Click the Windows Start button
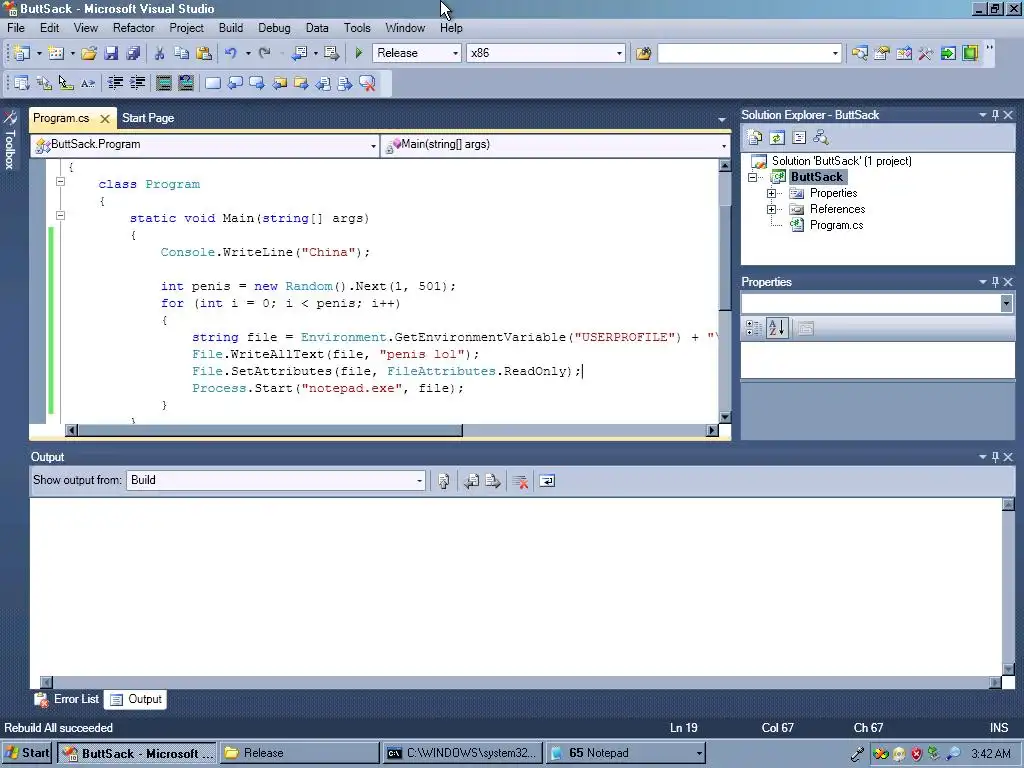Image resolution: width=1024 pixels, height=768 pixels. tap(26, 753)
